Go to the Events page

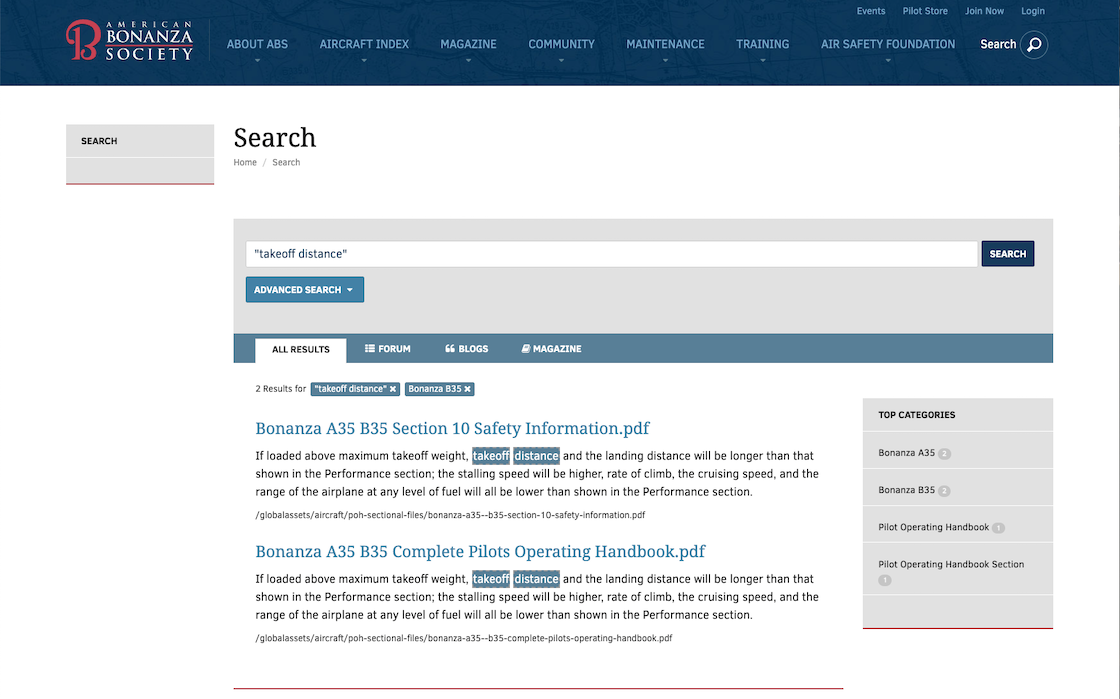click(x=871, y=11)
